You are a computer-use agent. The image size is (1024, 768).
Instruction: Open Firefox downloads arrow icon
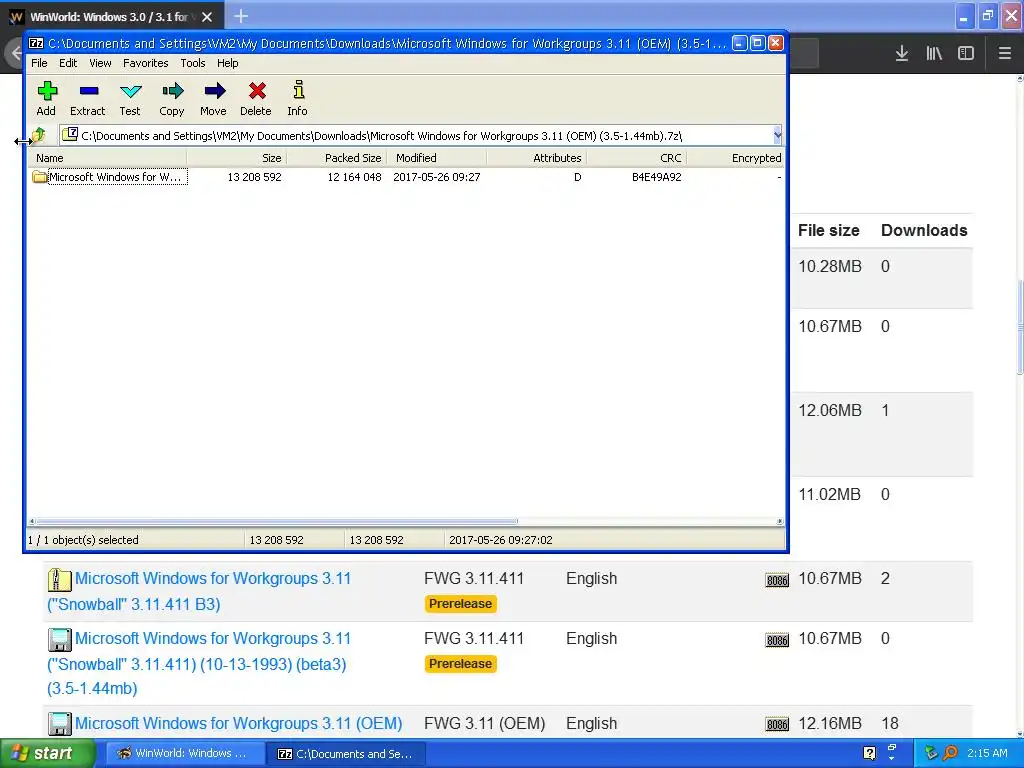point(901,53)
